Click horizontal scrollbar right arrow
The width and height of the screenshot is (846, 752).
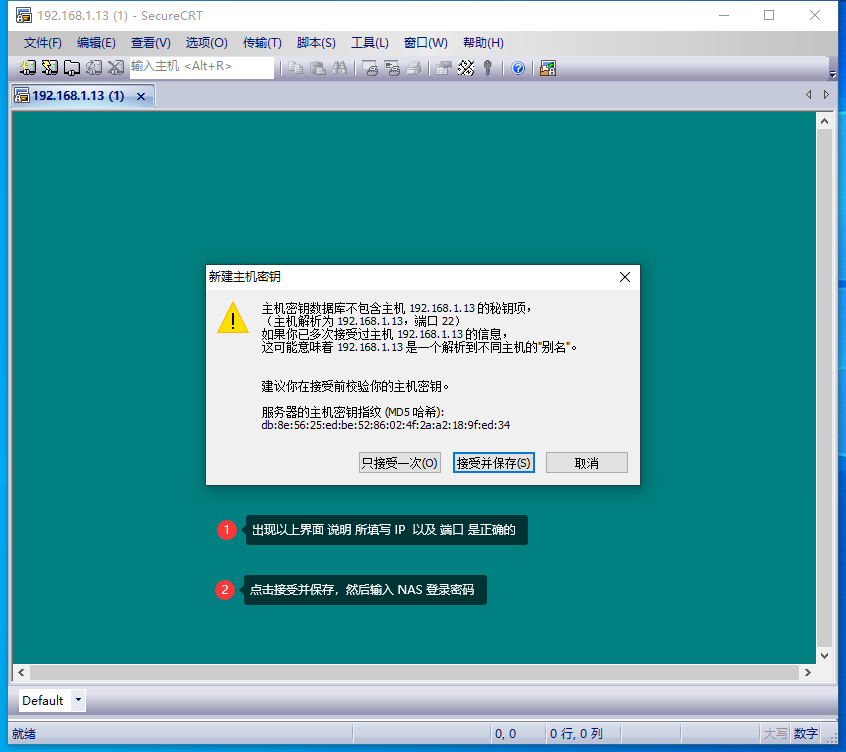click(808, 672)
